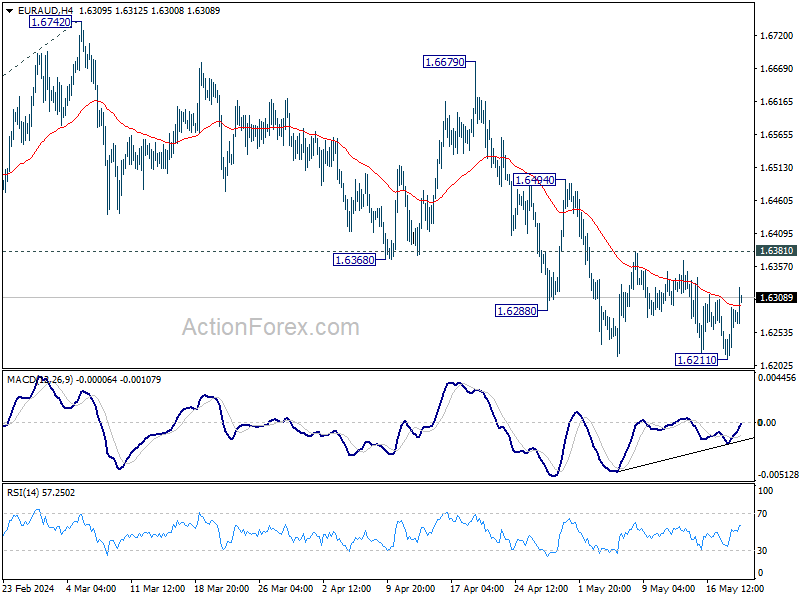Select the 1.62025 price axis value
800x600 pixels.
click(777, 365)
